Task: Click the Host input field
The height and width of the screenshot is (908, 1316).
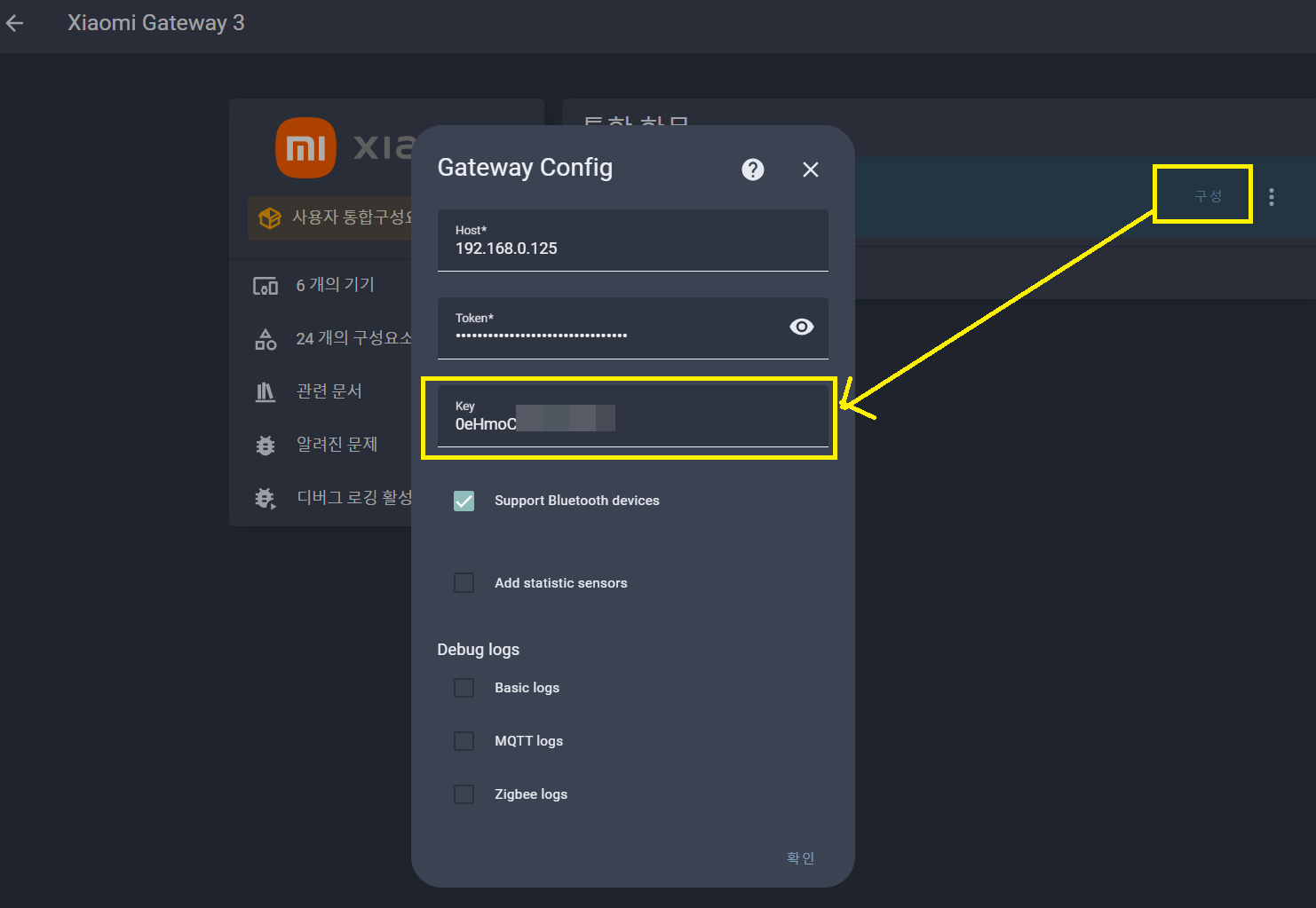Action: 633,241
